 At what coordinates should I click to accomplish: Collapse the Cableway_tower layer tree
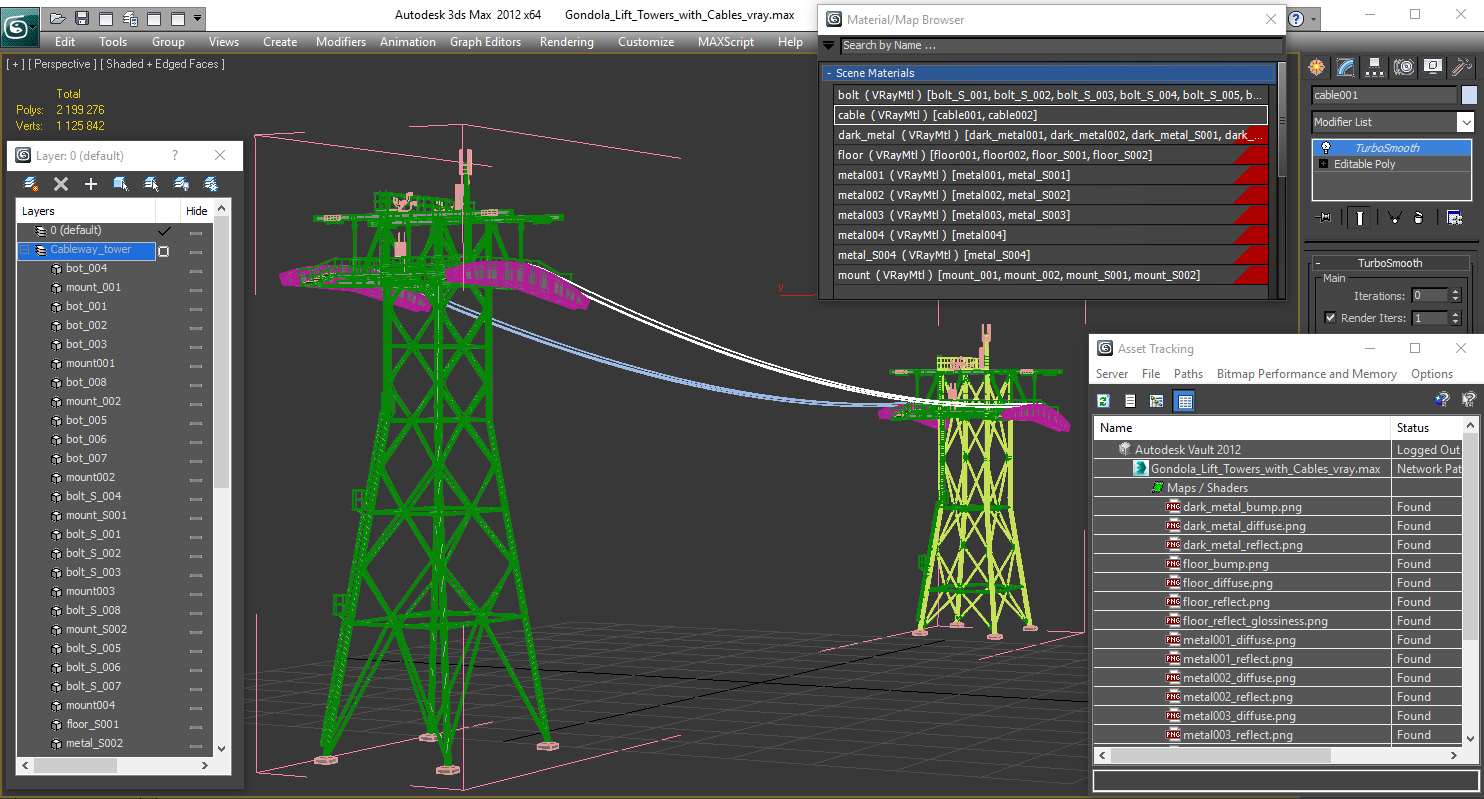pos(26,250)
